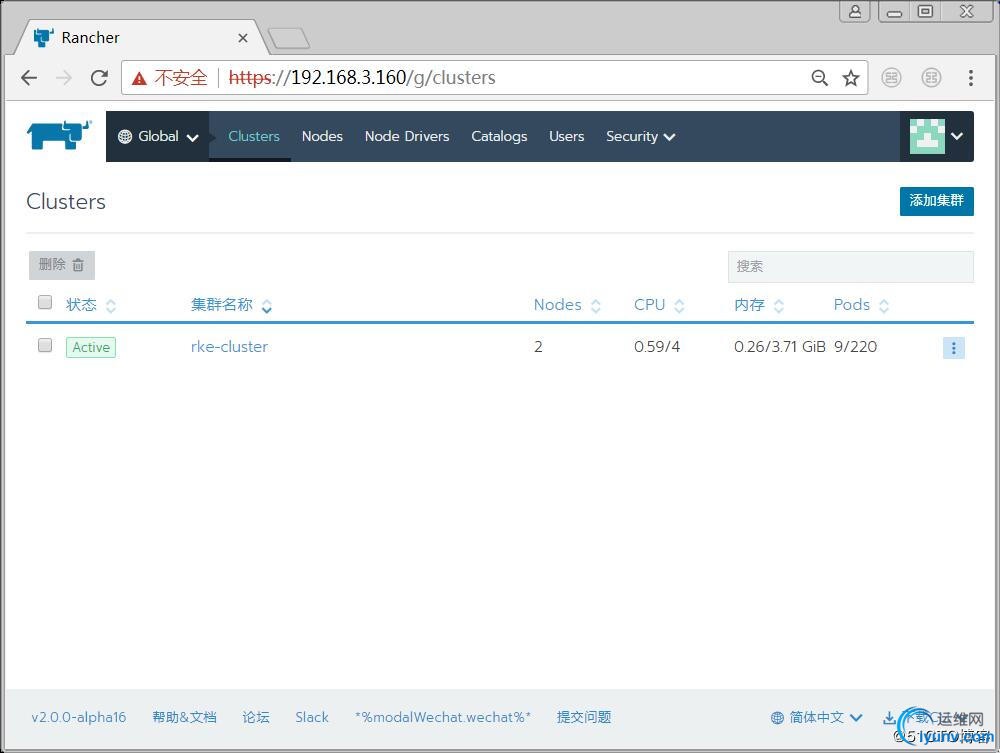Sort clusters by CPU column
Image resolution: width=1000 pixels, height=753 pixels.
(659, 305)
